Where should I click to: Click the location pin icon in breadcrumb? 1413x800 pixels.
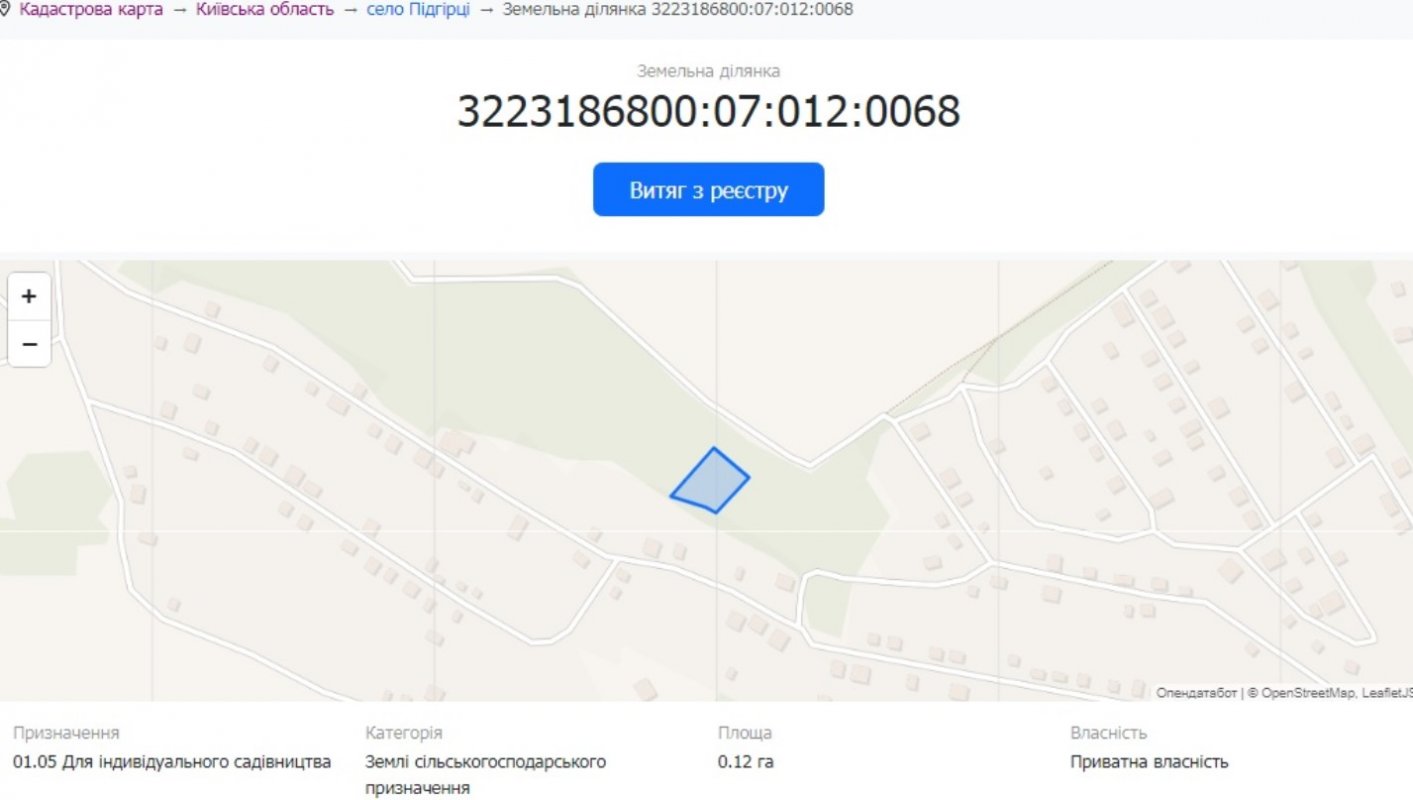5,9
